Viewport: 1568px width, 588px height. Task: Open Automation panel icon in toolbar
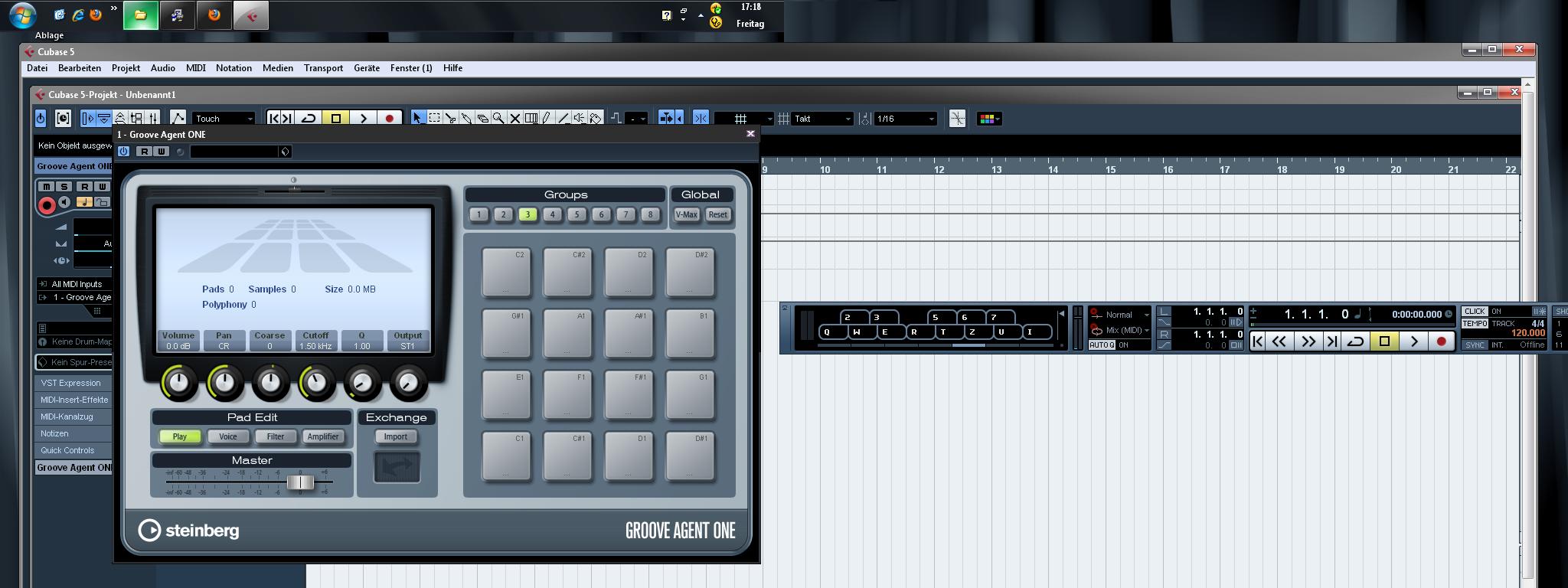click(177, 118)
